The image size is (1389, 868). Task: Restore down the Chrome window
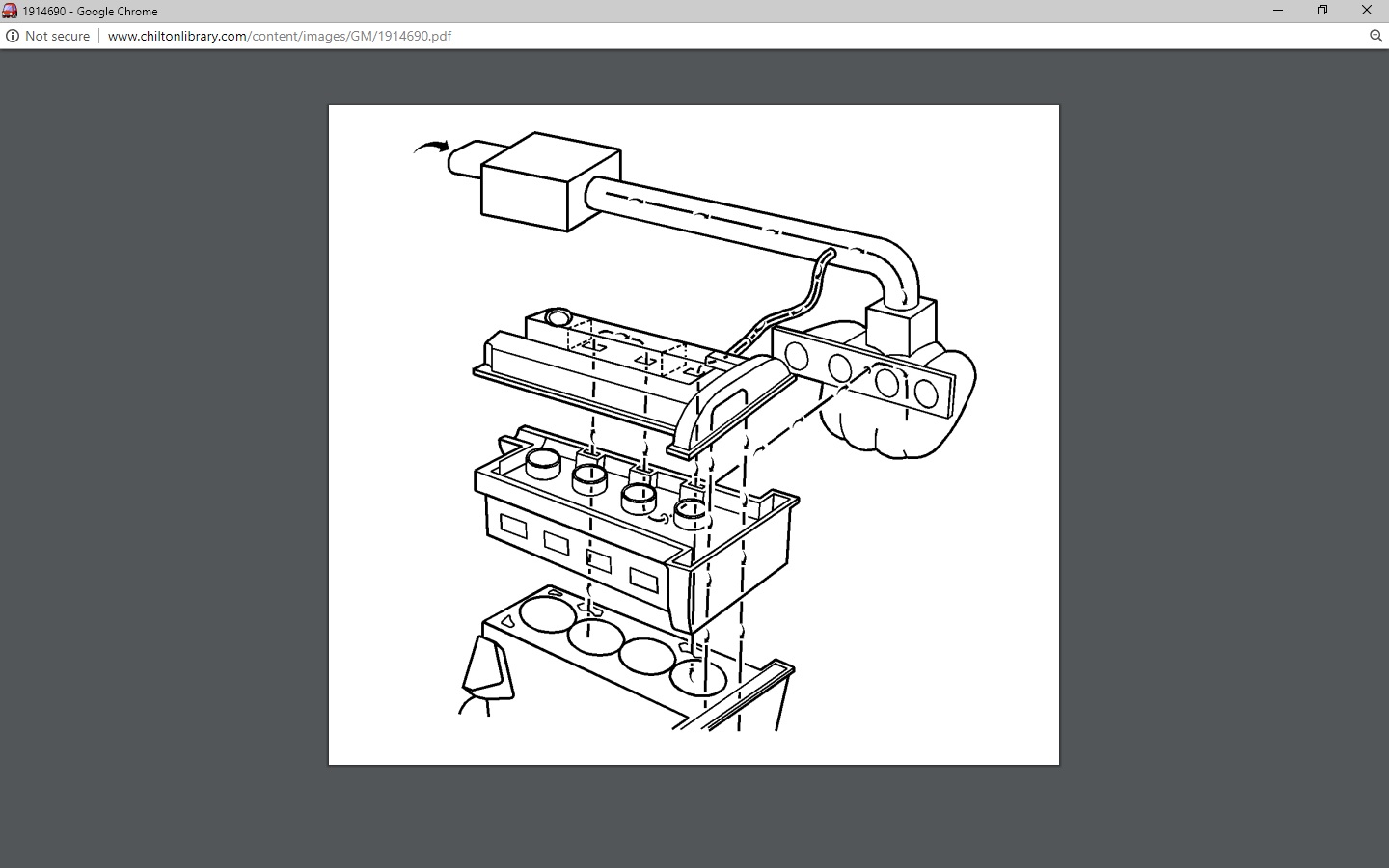pyautogui.click(x=1322, y=11)
